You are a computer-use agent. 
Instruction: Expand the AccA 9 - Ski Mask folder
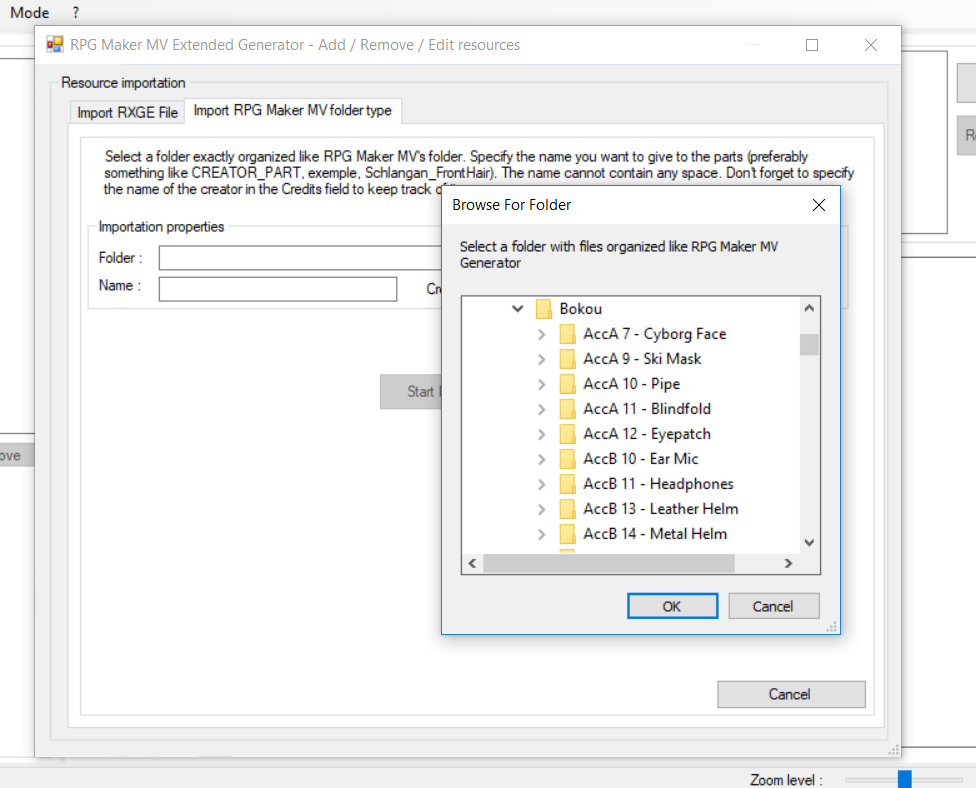[x=542, y=359]
